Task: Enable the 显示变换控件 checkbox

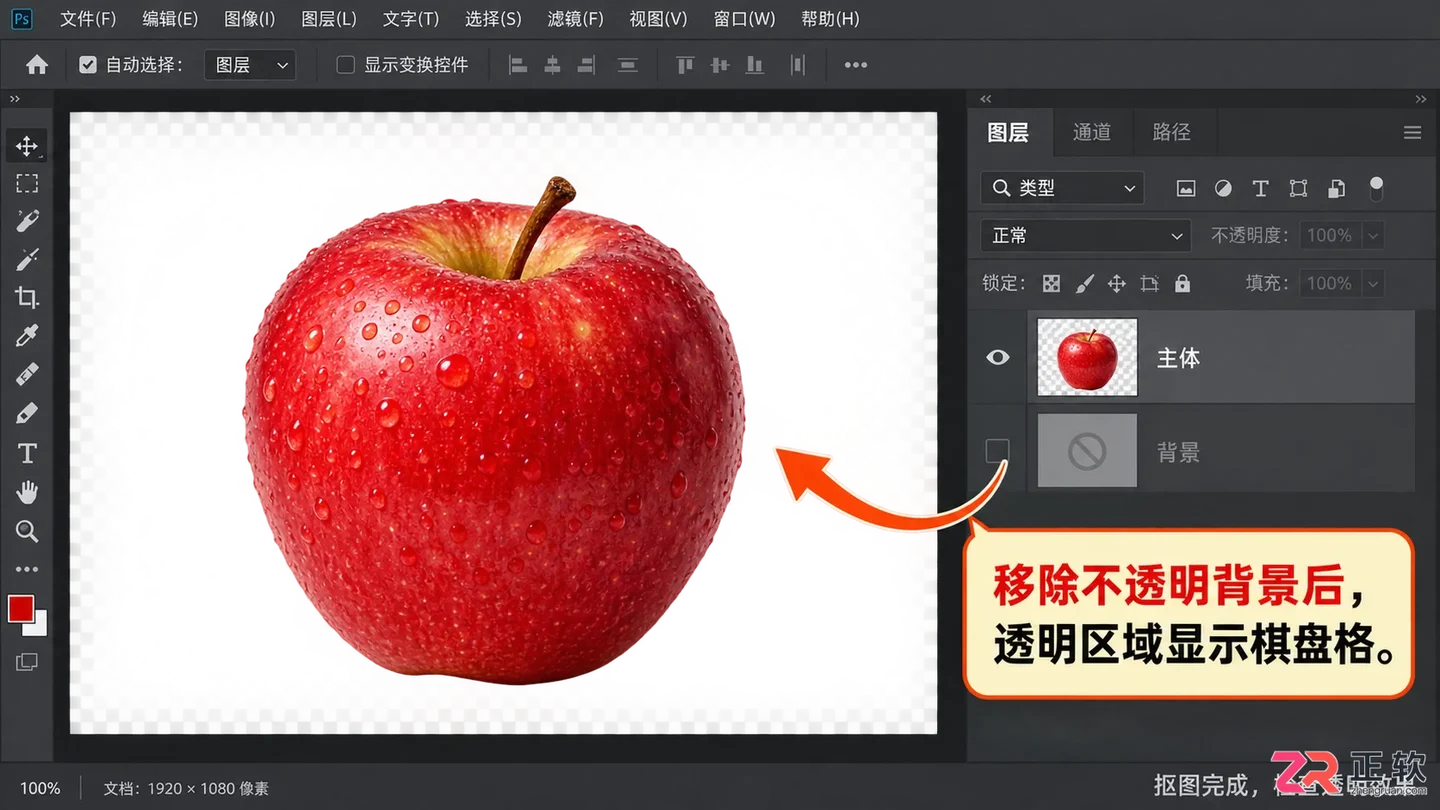Action: (x=346, y=65)
